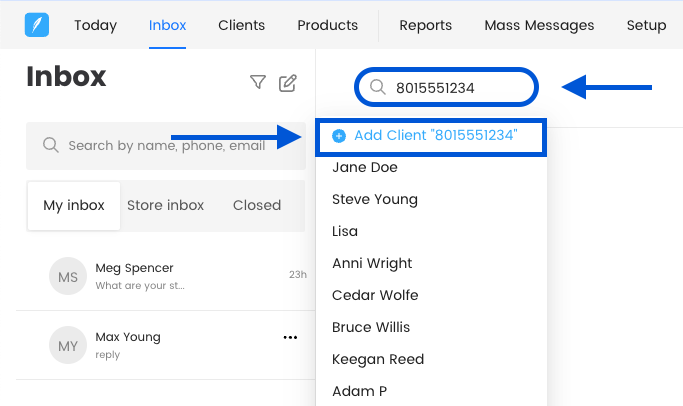
Task: Open the Reports menu
Action: coord(425,25)
